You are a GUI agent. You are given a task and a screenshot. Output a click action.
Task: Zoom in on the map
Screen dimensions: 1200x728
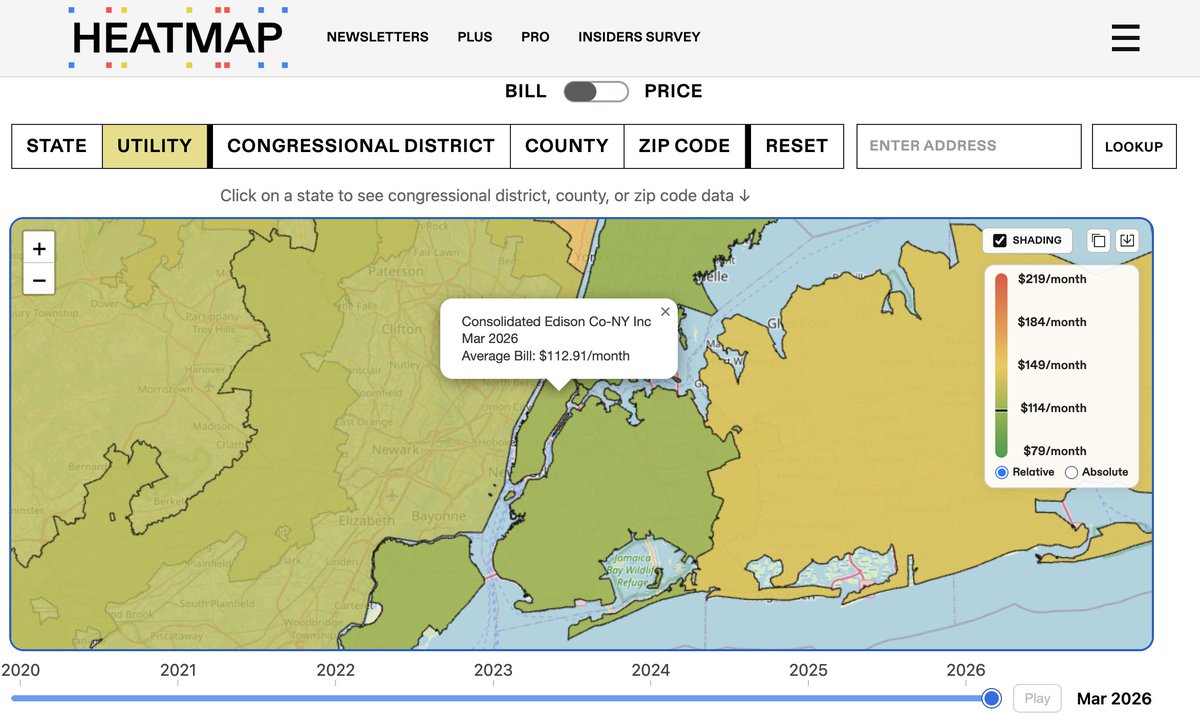[x=39, y=249]
